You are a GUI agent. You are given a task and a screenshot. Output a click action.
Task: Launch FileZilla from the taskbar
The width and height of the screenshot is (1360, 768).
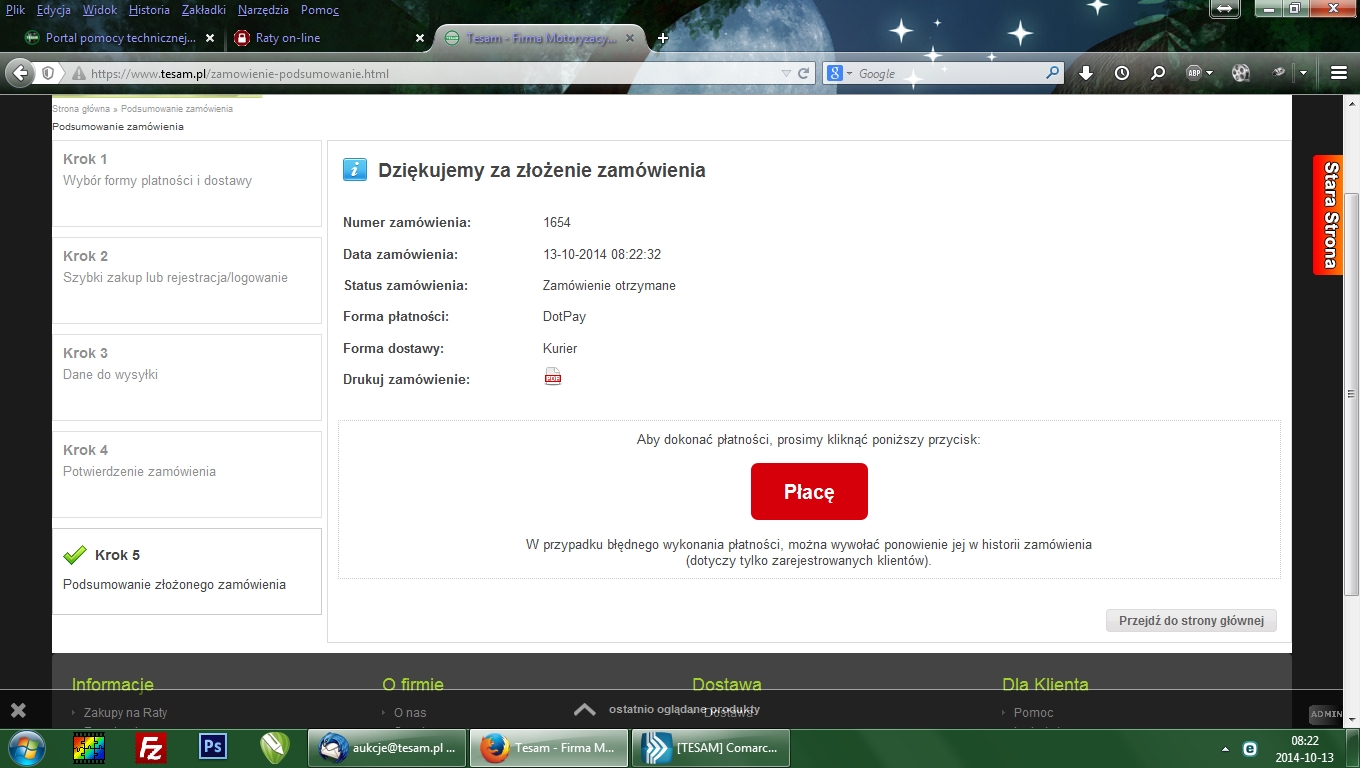151,747
